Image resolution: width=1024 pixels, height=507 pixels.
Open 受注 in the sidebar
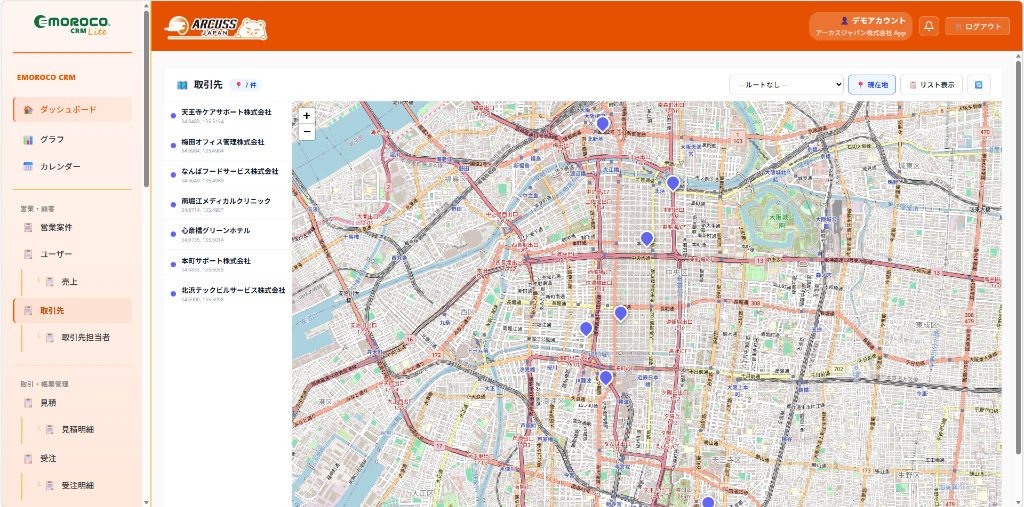[x=72, y=459]
